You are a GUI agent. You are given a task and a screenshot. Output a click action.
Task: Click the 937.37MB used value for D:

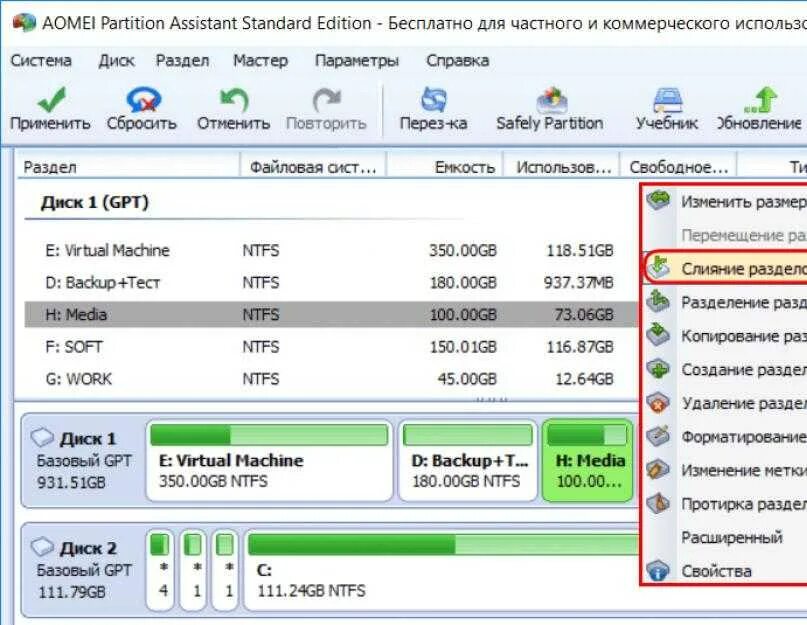[578, 283]
